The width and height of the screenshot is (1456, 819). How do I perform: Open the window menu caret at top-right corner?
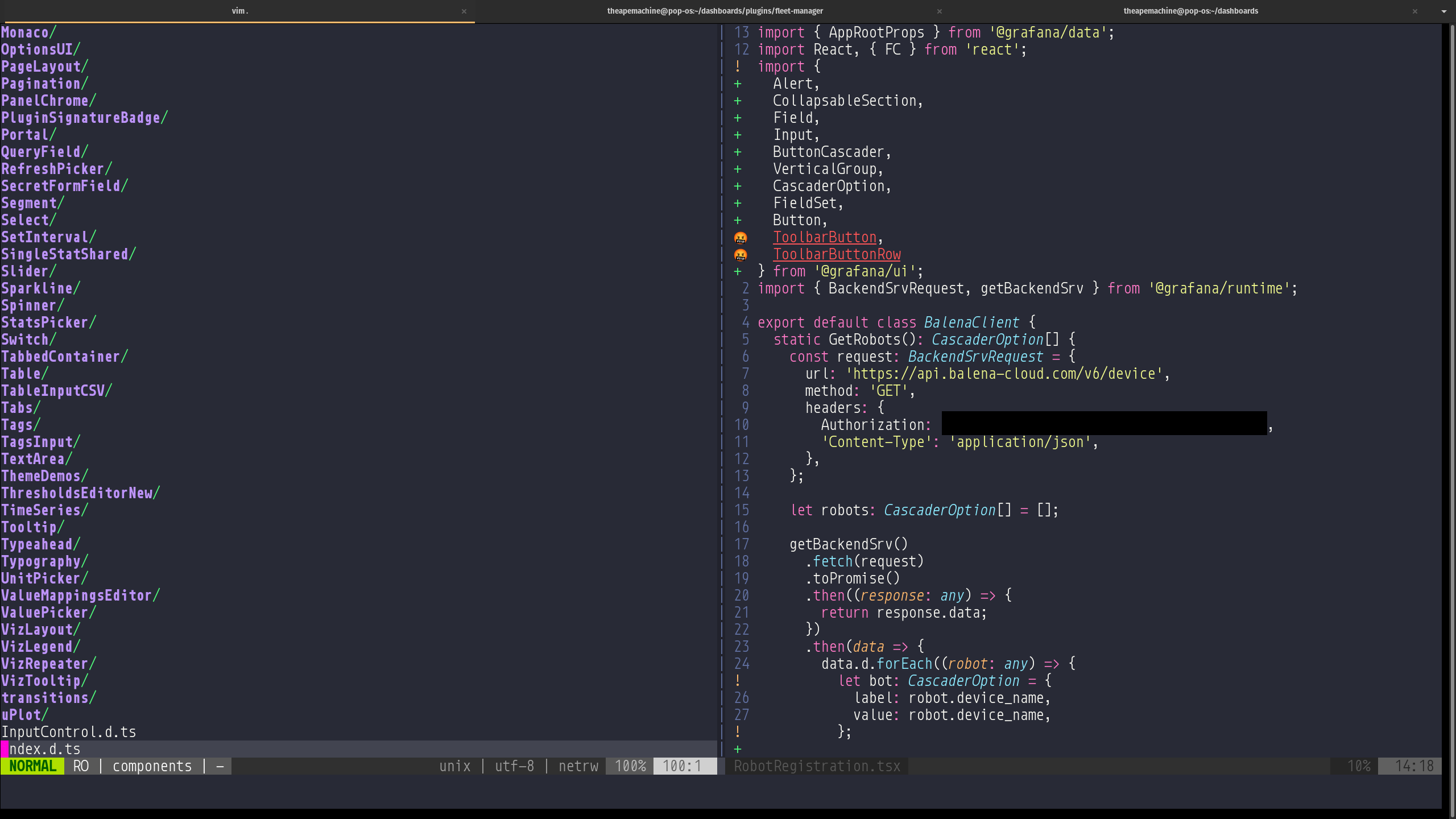(1445, 11)
